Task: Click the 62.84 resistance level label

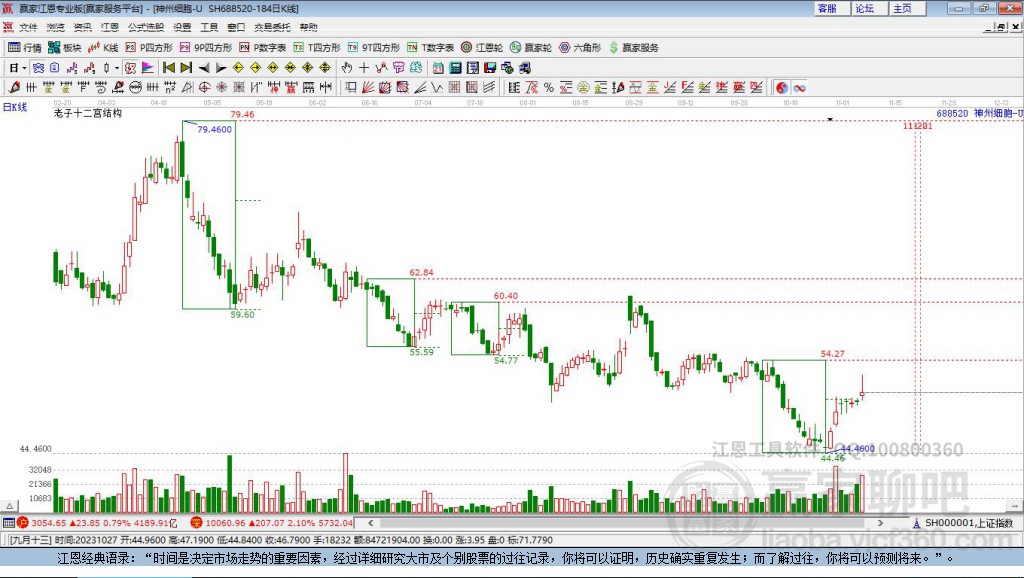Action: (421, 273)
